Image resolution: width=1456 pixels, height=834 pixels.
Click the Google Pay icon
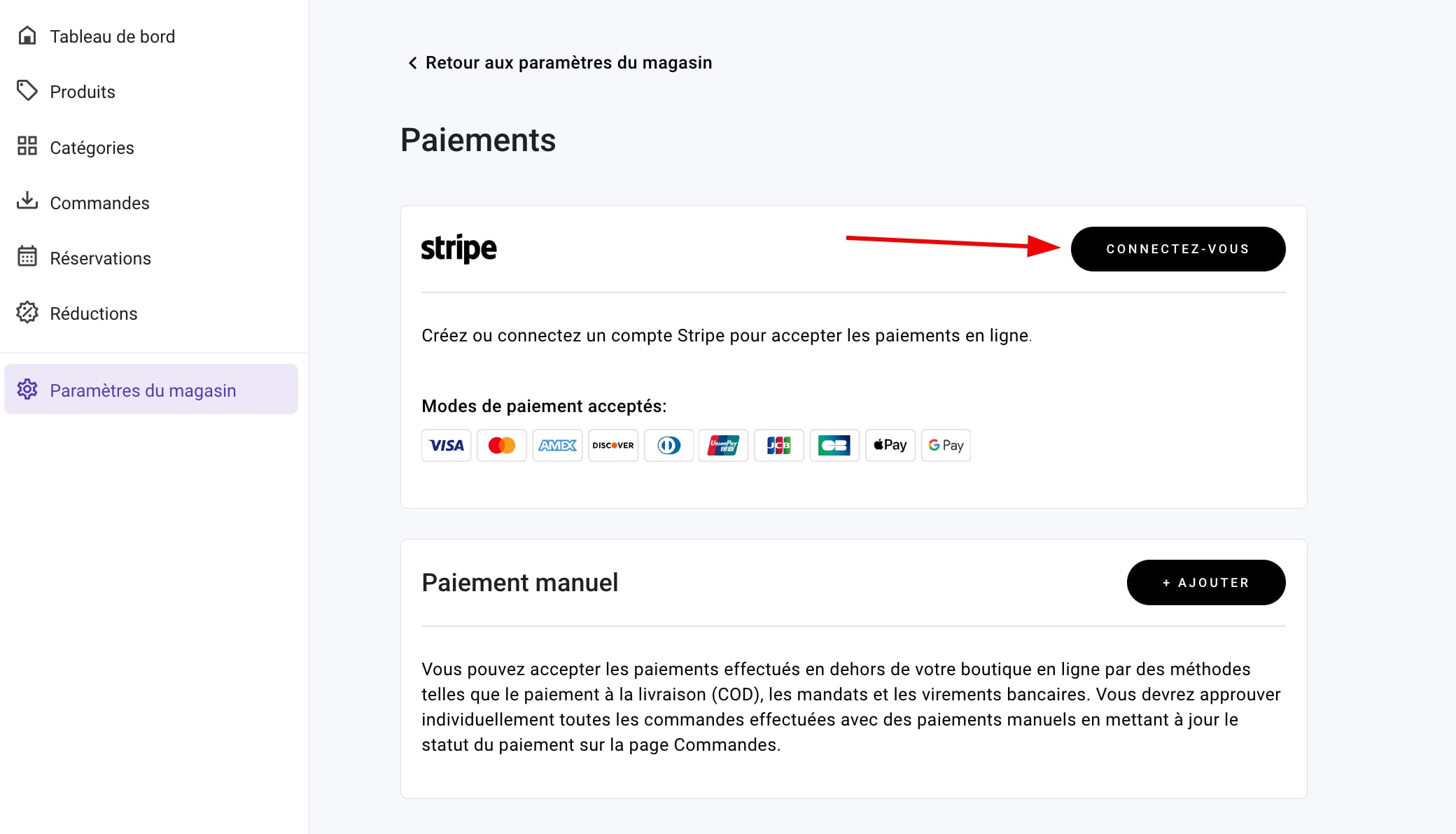point(946,446)
